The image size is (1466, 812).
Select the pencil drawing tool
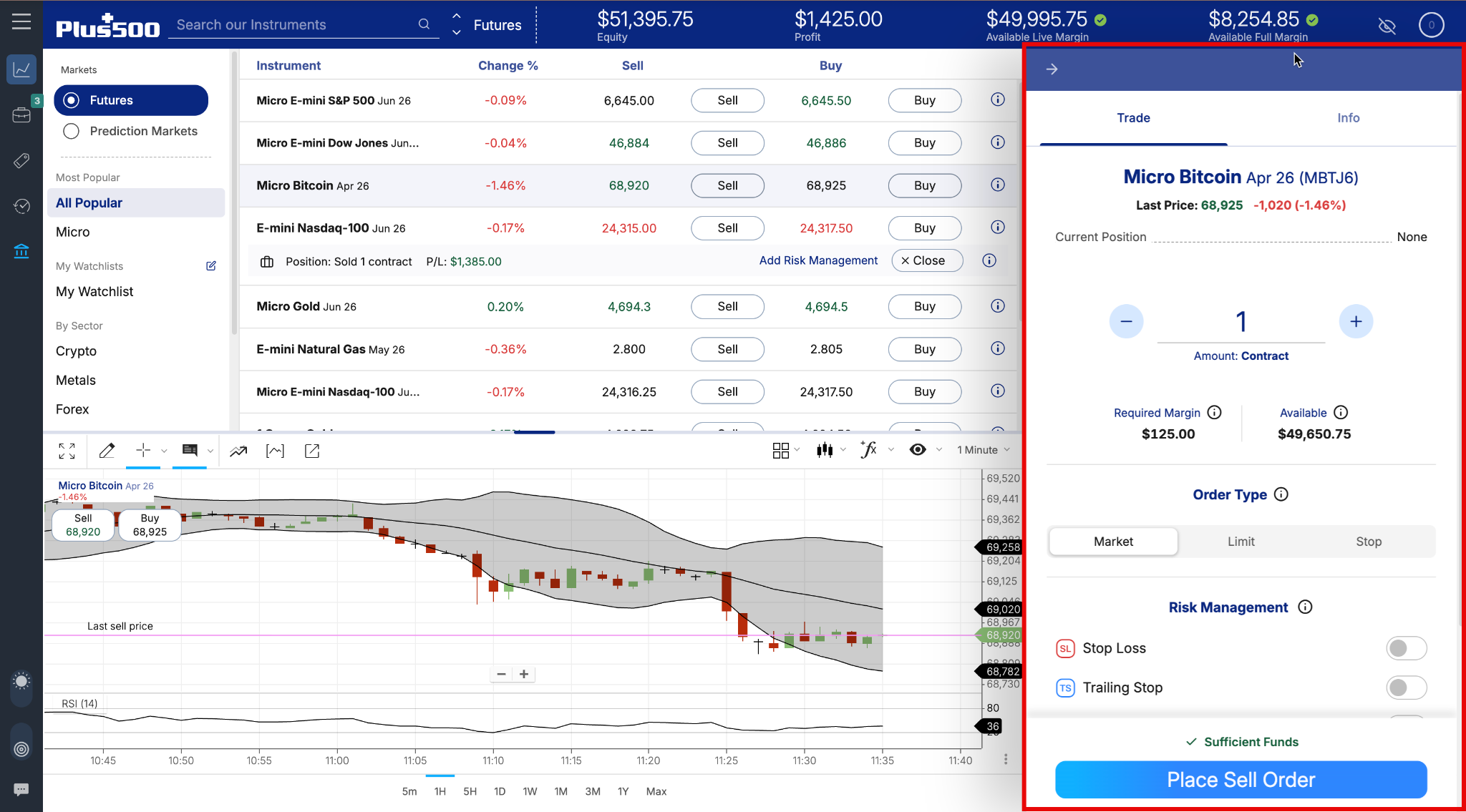[x=107, y=451]
